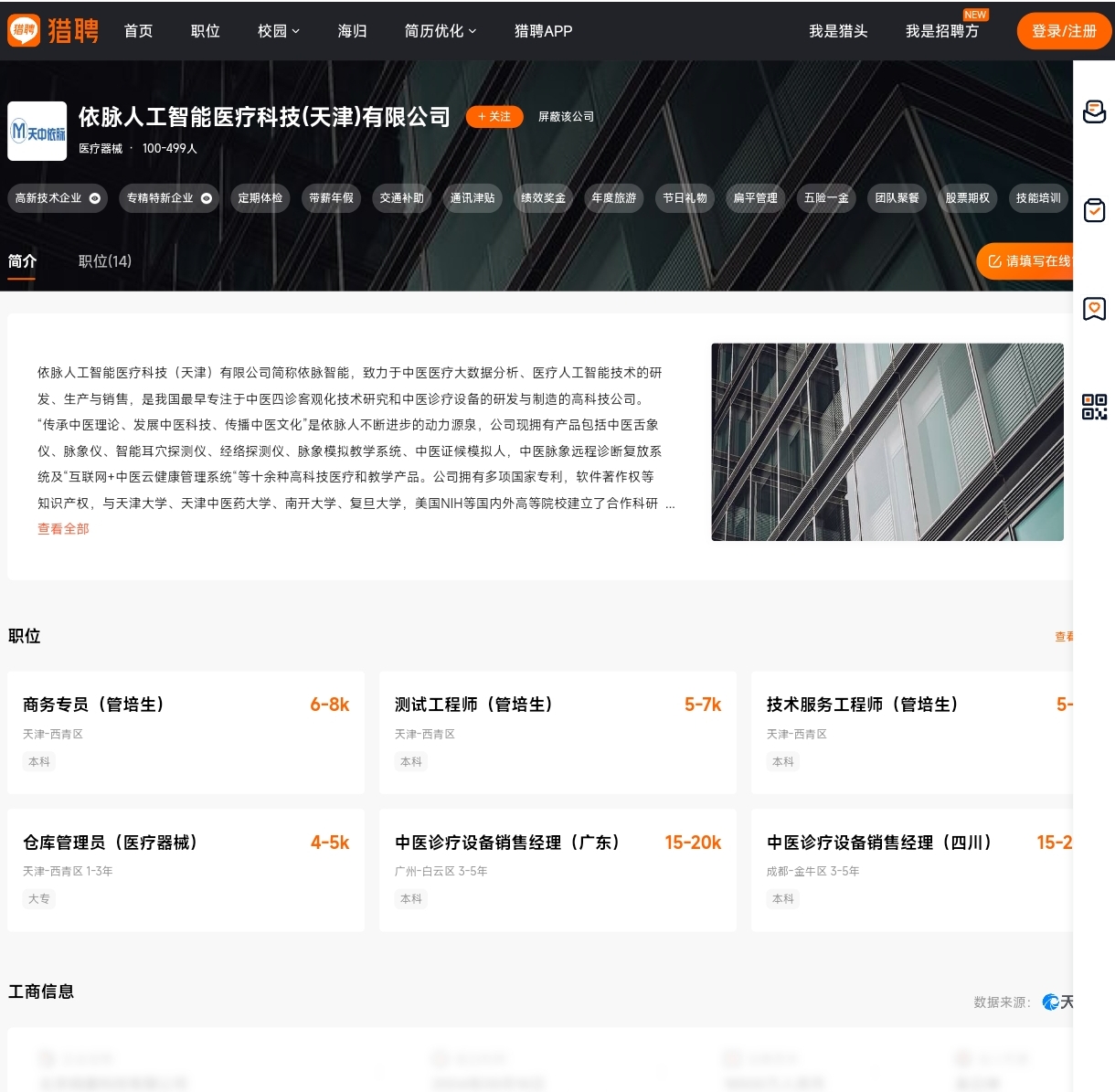Screen dimensions: 1115x1092
Task: Open job 测试工程师（管培生）
Action: click(x=473, y=705)
